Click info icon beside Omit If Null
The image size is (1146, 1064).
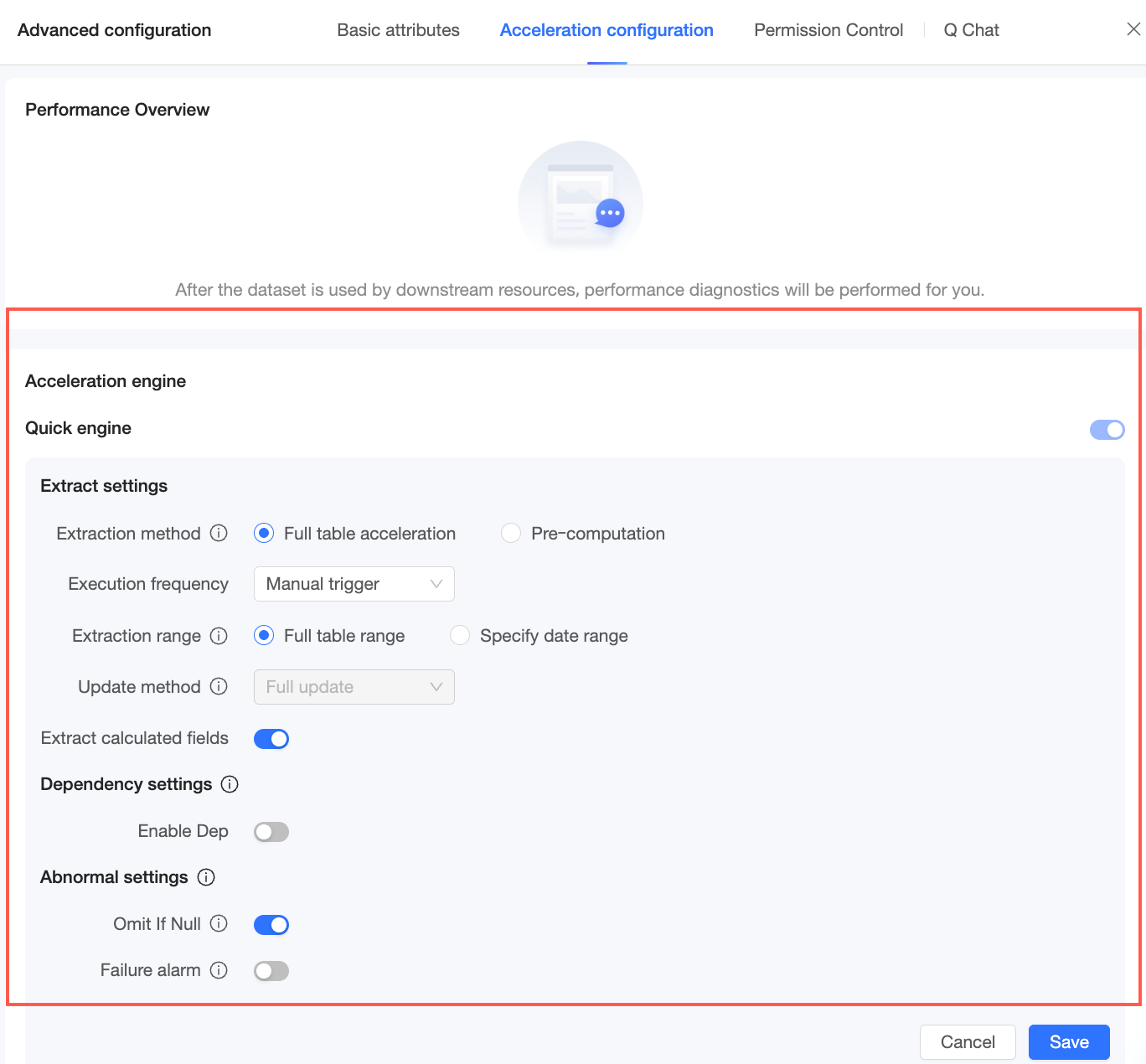(x=219, y=924)
